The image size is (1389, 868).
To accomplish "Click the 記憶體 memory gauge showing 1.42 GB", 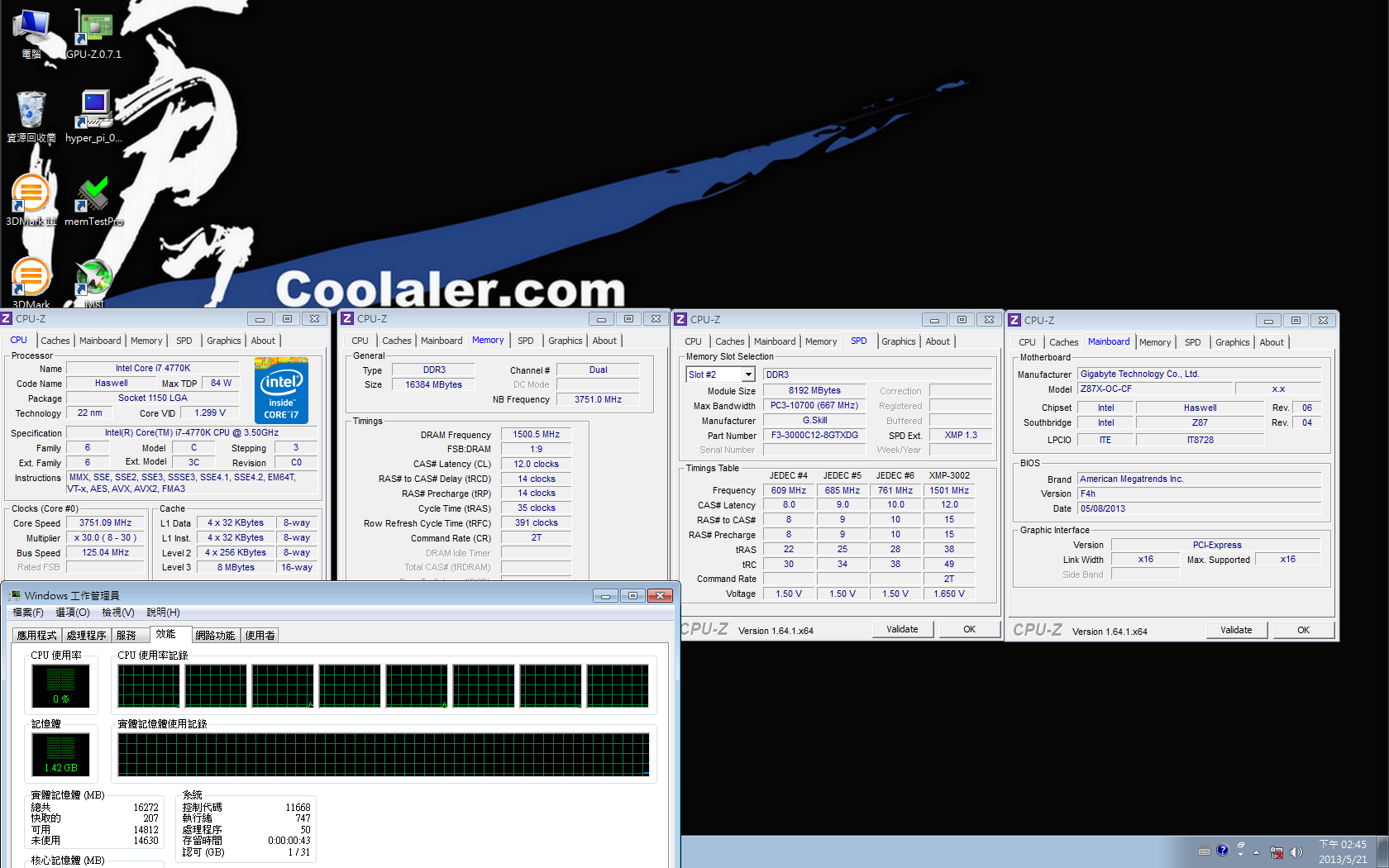I will (x=60, y=755).
